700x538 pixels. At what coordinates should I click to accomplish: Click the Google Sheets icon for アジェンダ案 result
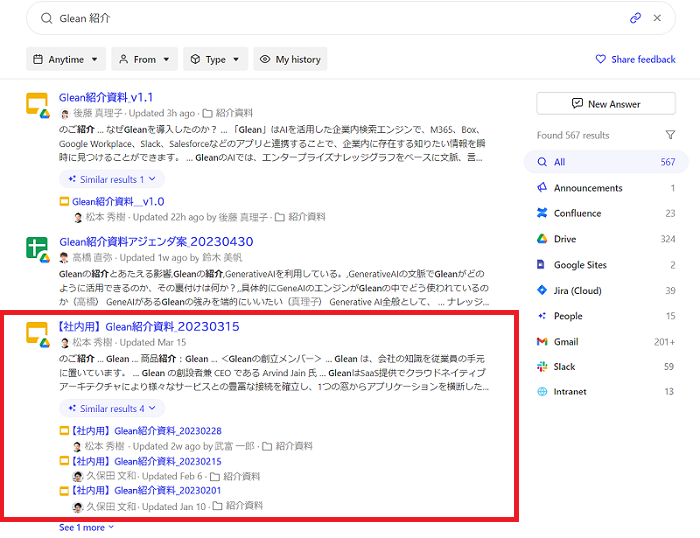(x=37, y=247)
